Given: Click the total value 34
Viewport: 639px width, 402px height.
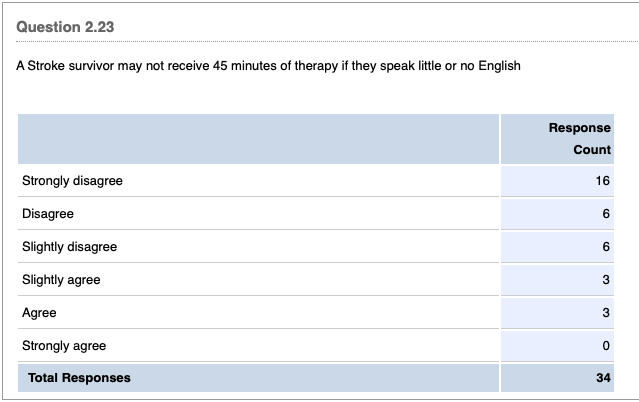Looking at the screenshot, I should point(602,378).
